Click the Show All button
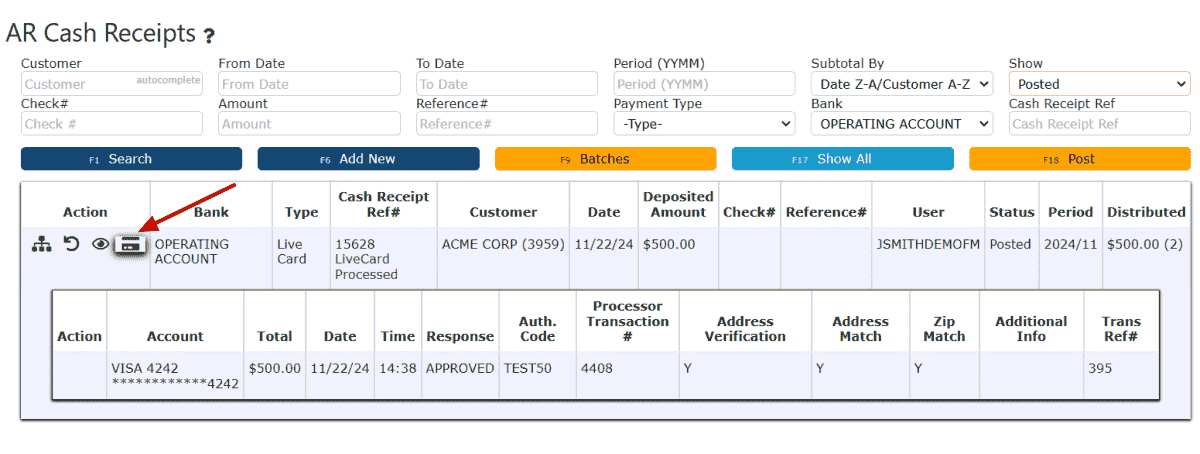The height and width of the screenshot is (454, 1200). [843, 159]
